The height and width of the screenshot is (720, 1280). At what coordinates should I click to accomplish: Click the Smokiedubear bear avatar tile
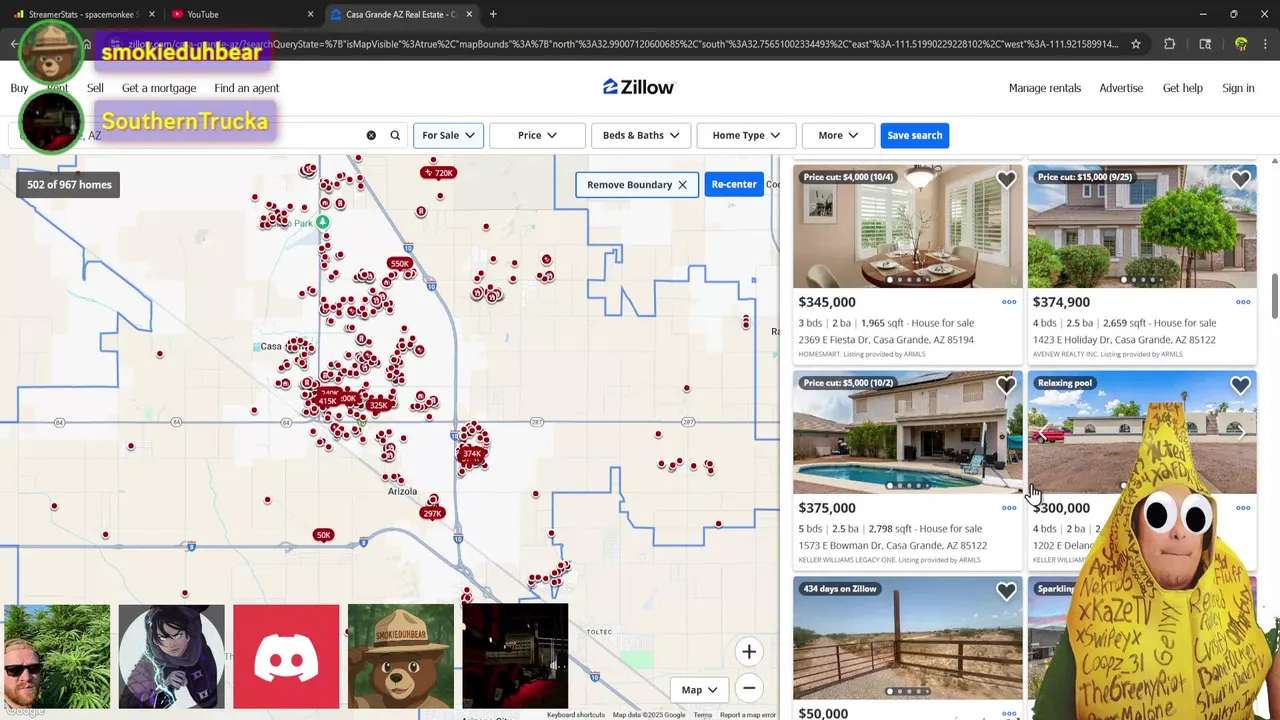click(x=401, y=656)
